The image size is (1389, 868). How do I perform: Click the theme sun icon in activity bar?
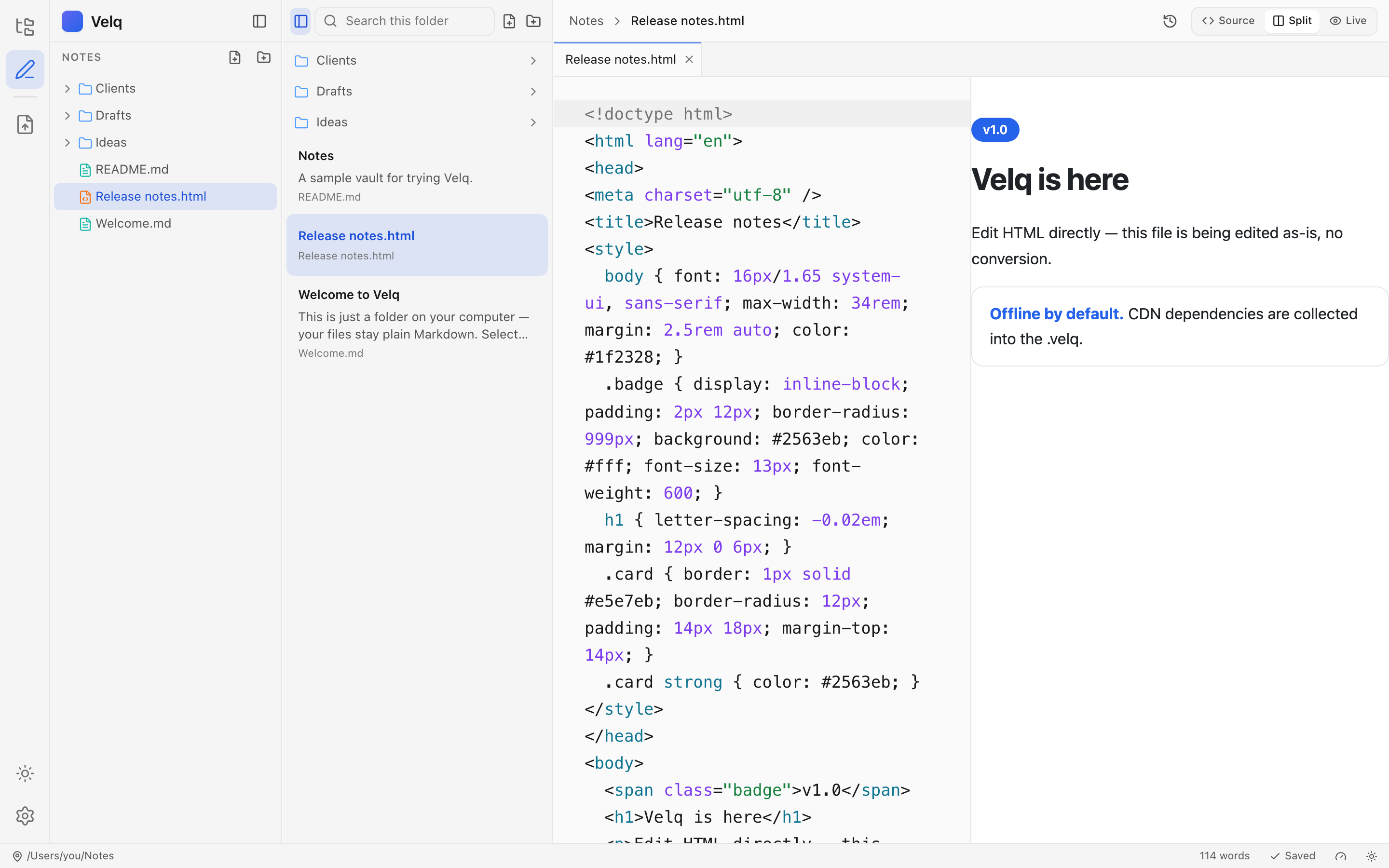pyautogui.click(x=25, y=773)
